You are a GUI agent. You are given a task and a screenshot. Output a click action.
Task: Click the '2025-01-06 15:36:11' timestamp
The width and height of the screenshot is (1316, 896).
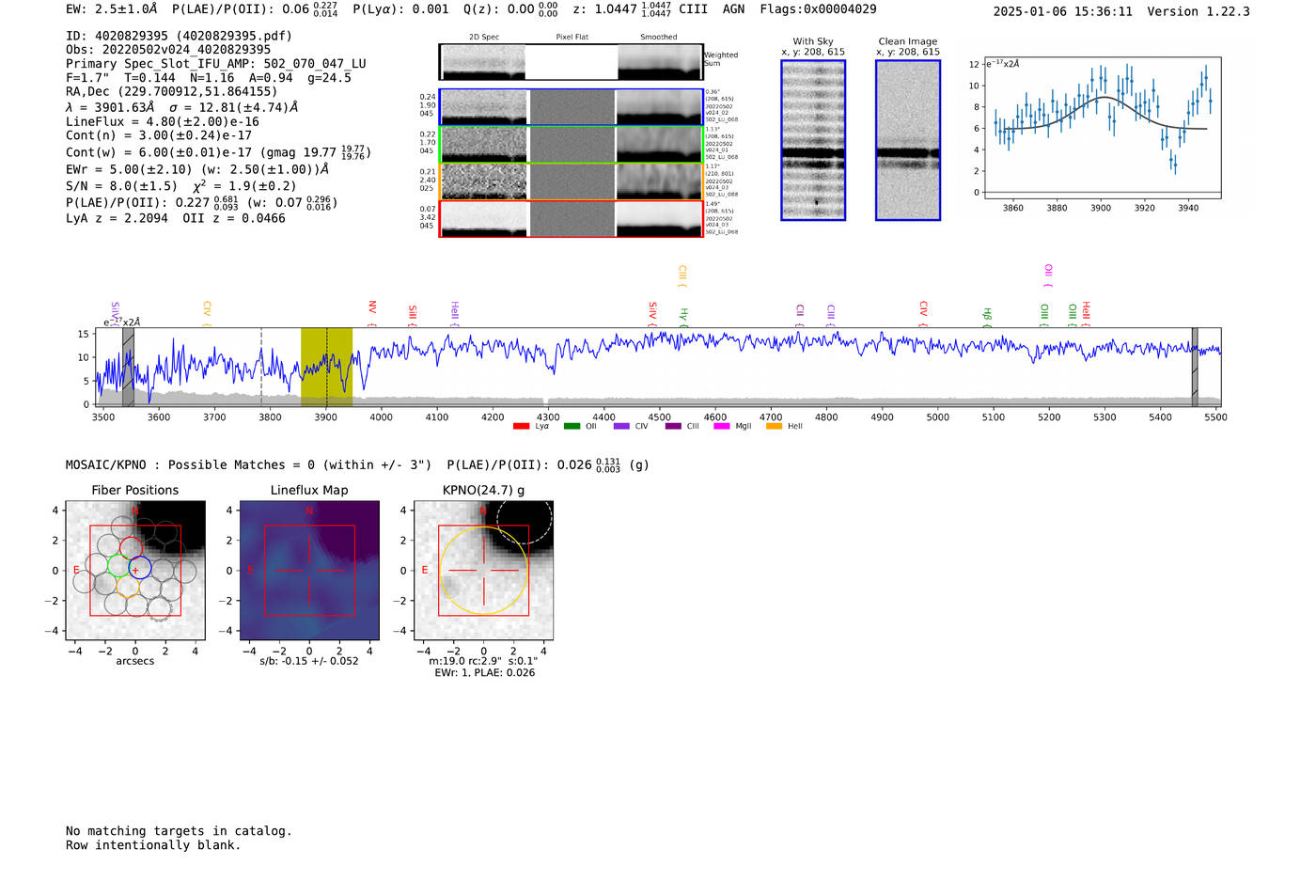pyautogui.click(x=1062, y=11)
